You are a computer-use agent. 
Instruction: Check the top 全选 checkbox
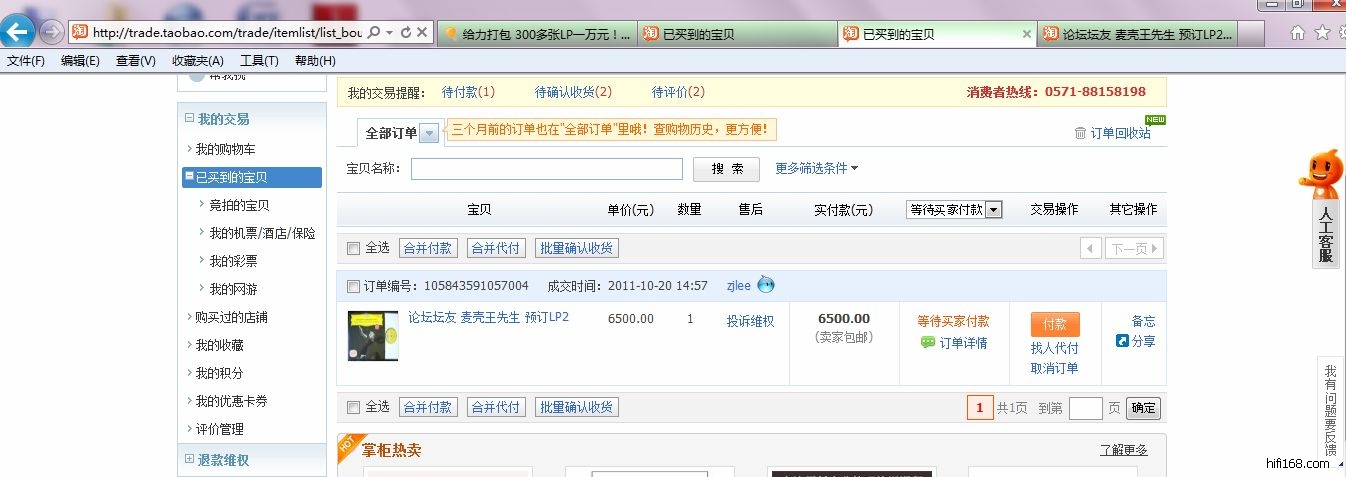click(353, 248)
